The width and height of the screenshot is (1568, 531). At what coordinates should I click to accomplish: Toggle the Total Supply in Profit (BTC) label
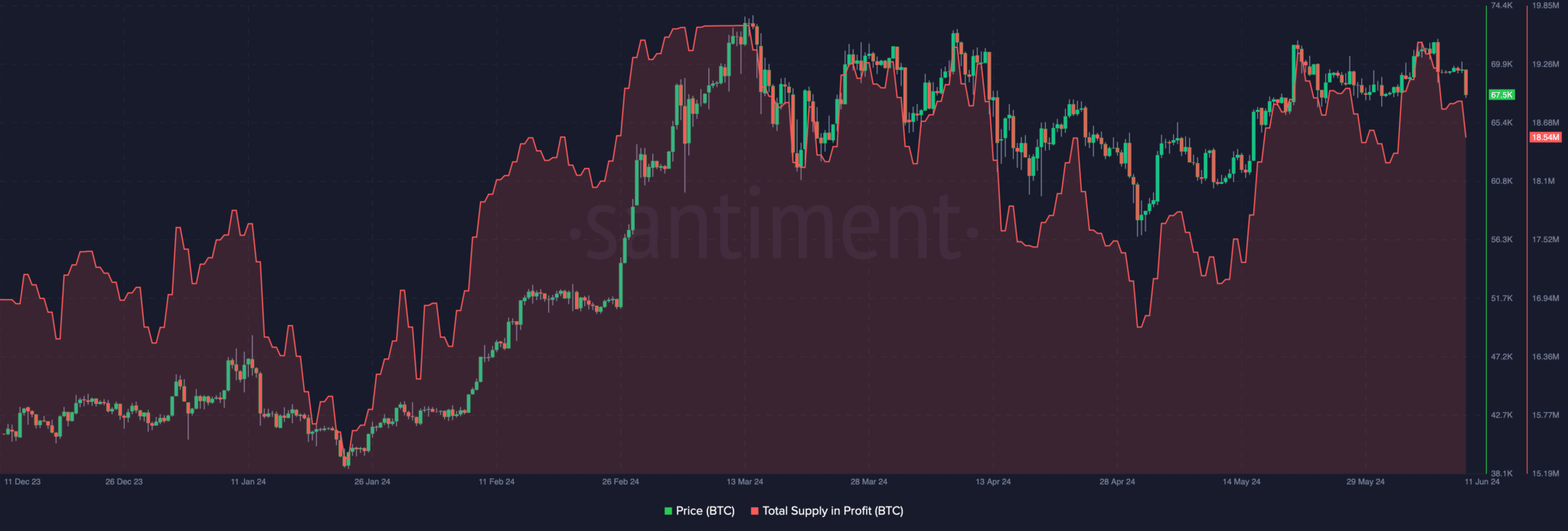pyautogui.click(x=832, y=511)
